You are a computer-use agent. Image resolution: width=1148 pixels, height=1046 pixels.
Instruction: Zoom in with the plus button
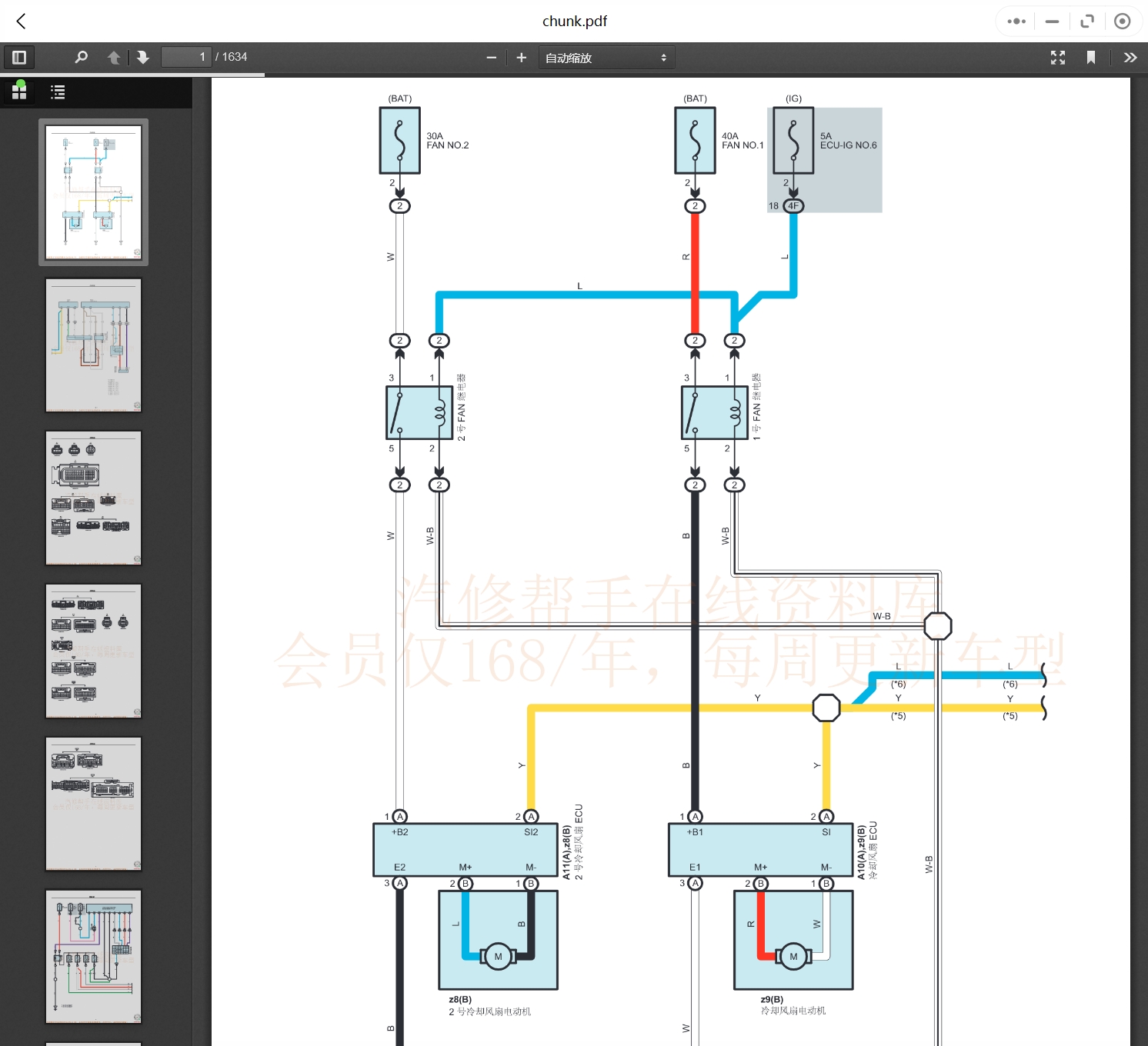(521, 58)
